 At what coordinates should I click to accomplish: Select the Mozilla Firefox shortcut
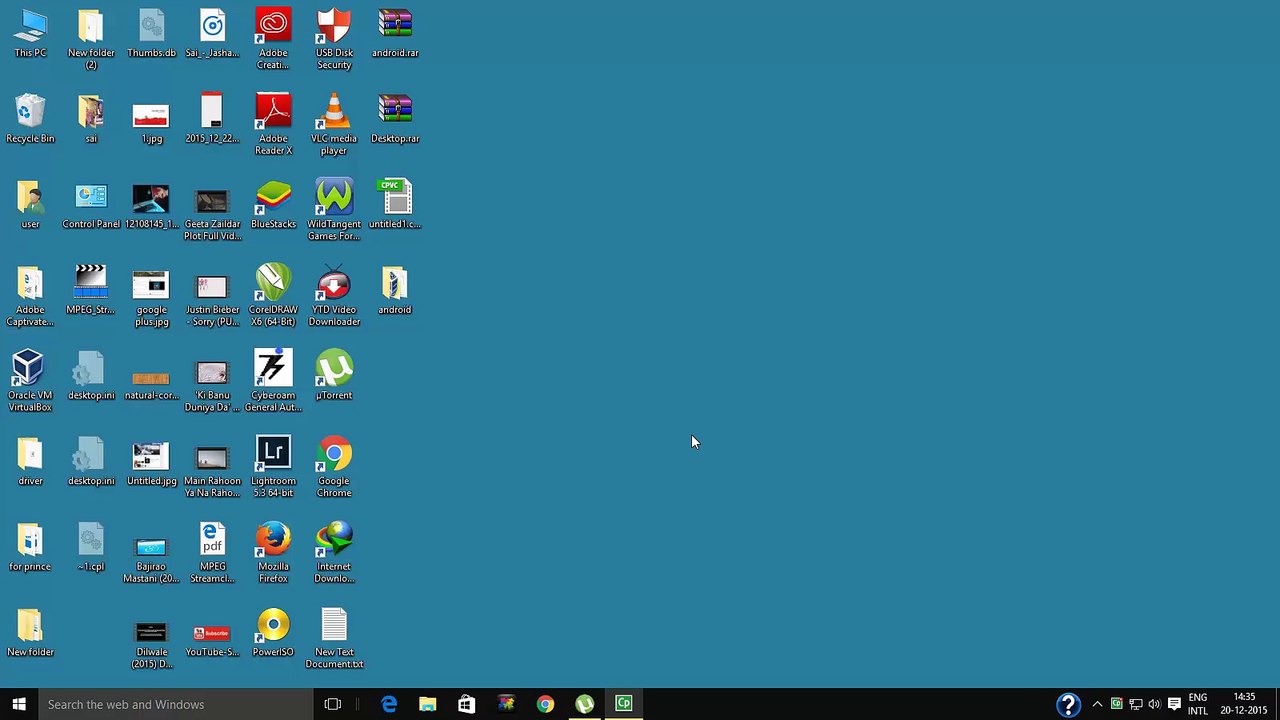(x=273, y=553)
